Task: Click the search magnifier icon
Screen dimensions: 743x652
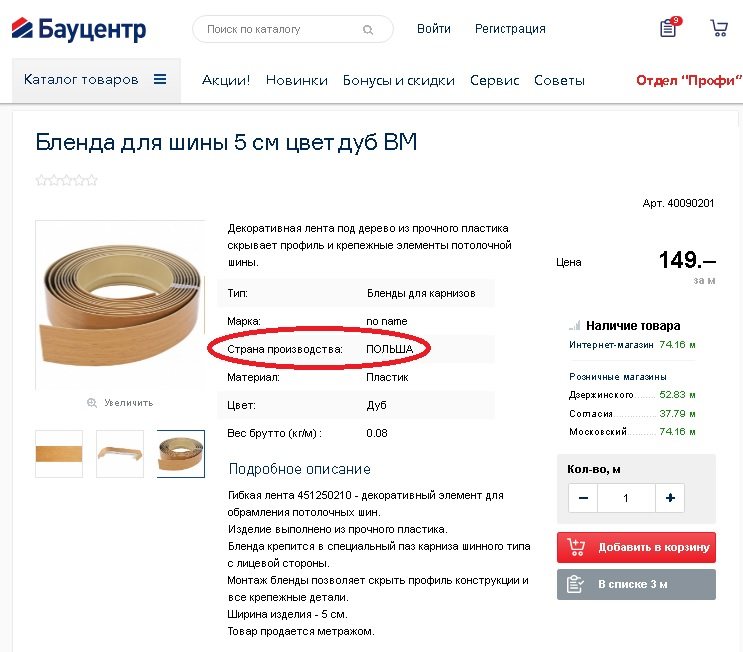Action: click(368, 30)
